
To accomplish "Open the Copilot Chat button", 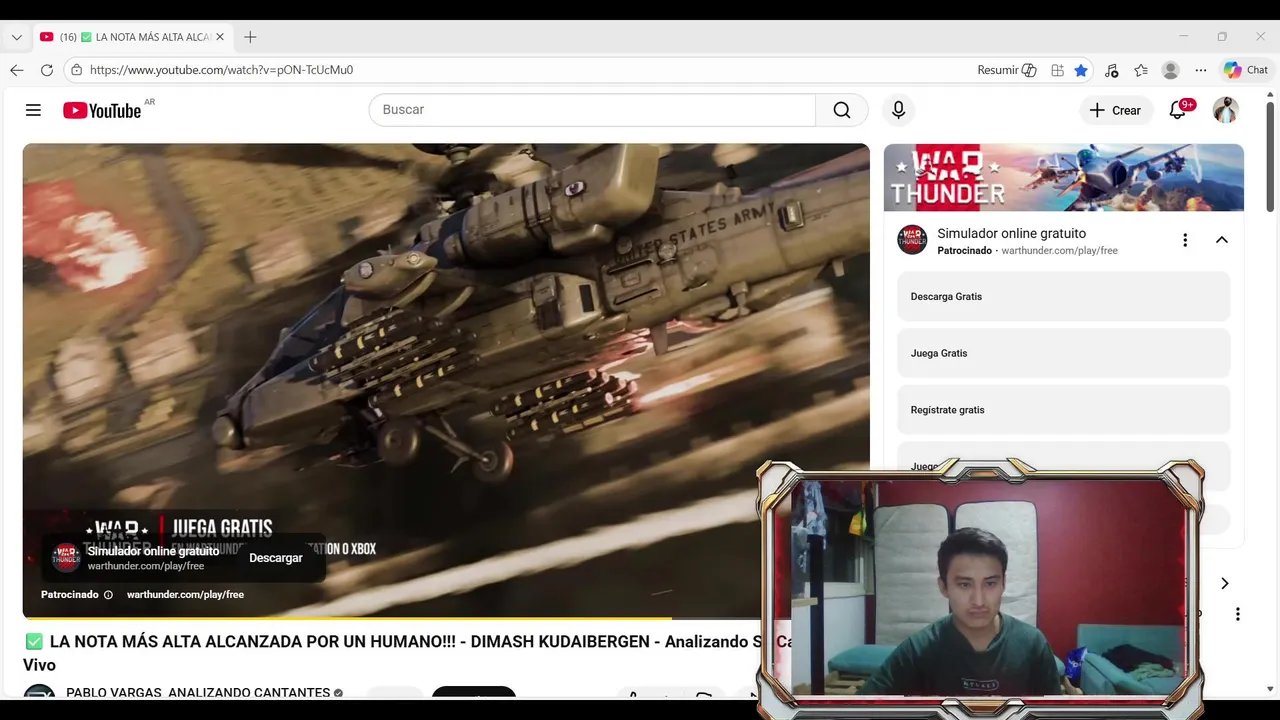I will 1246,70.
